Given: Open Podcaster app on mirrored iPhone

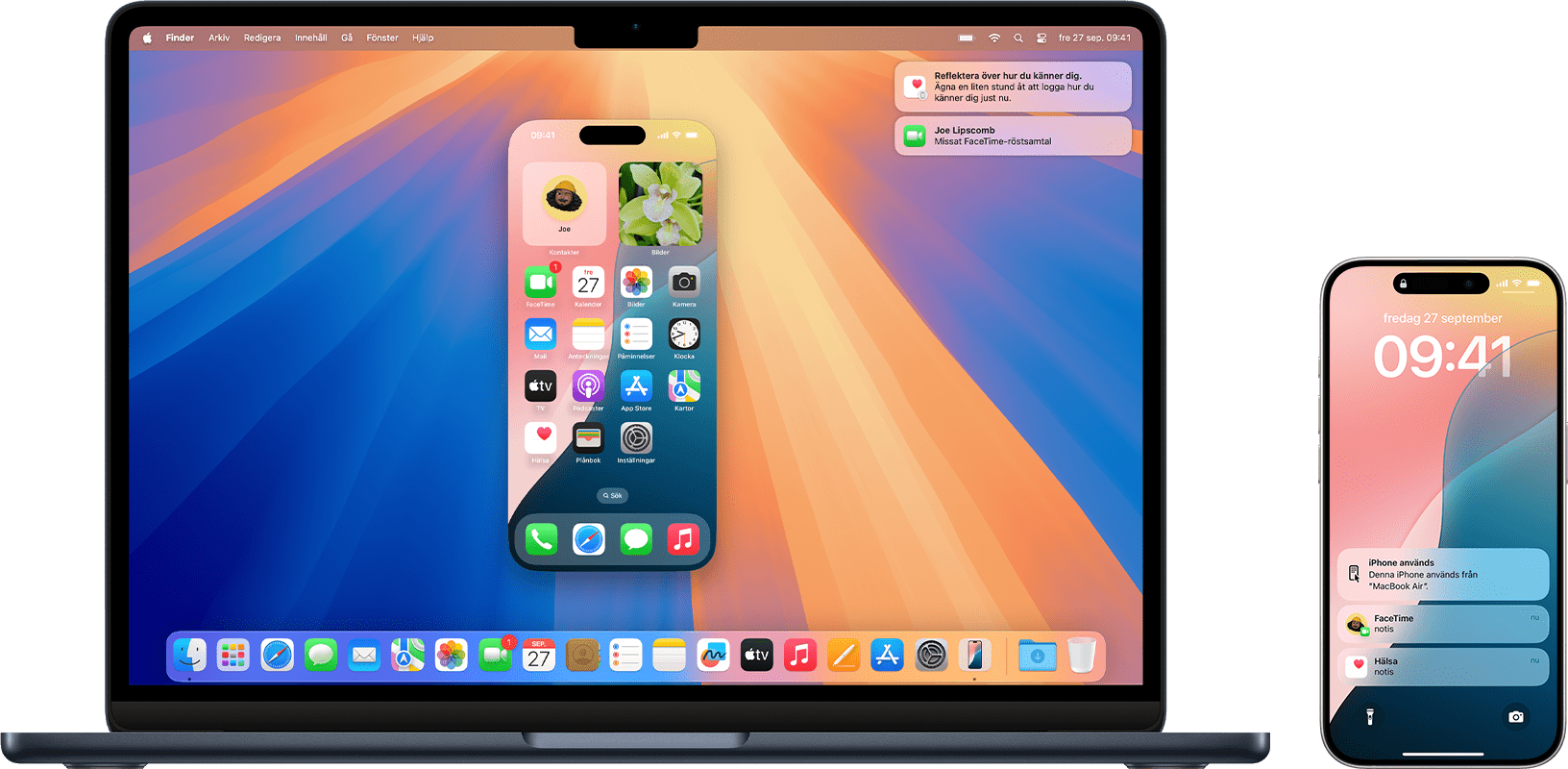Looking at the screenshot, I should coord(588,386).
